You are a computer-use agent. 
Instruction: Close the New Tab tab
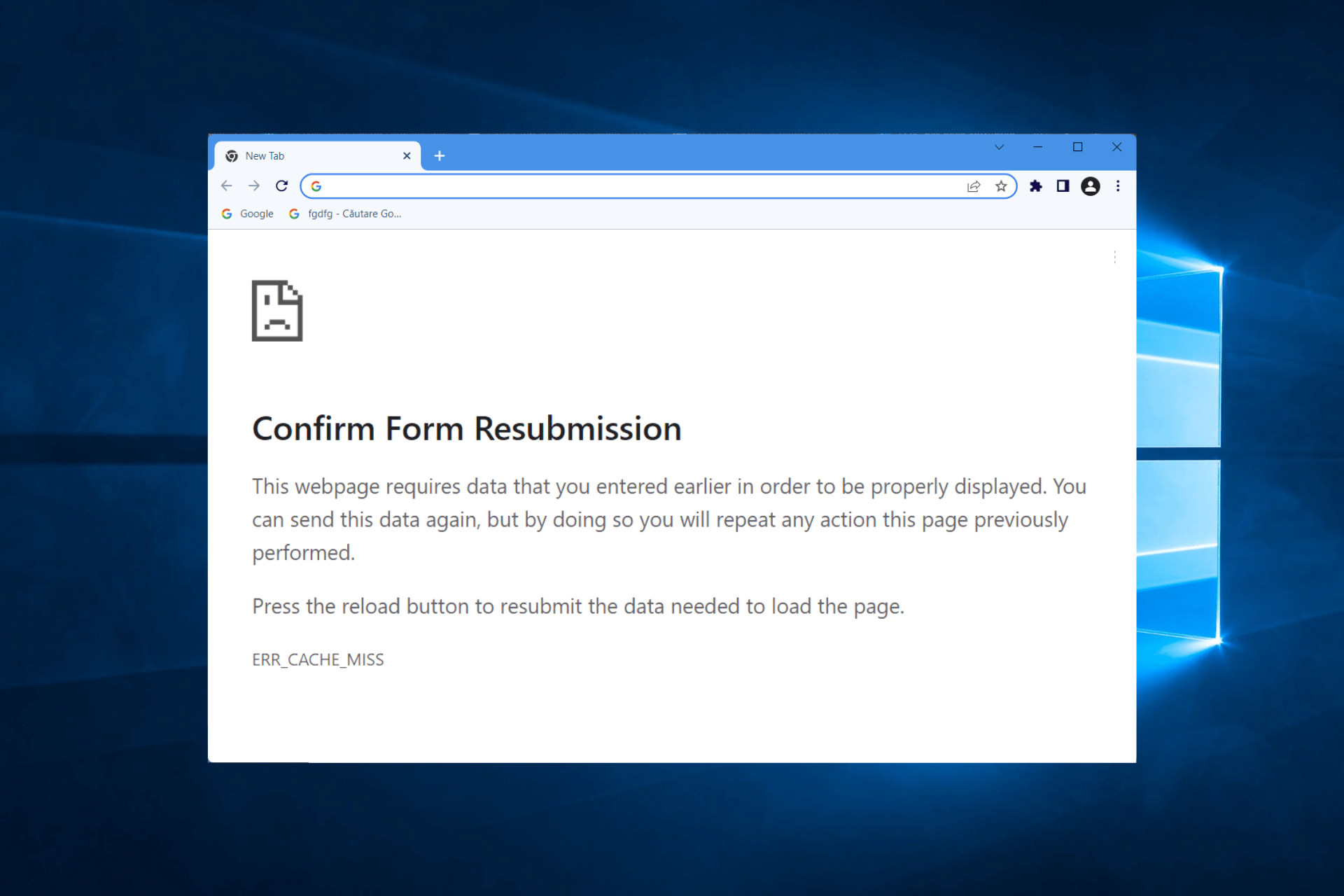407,155
